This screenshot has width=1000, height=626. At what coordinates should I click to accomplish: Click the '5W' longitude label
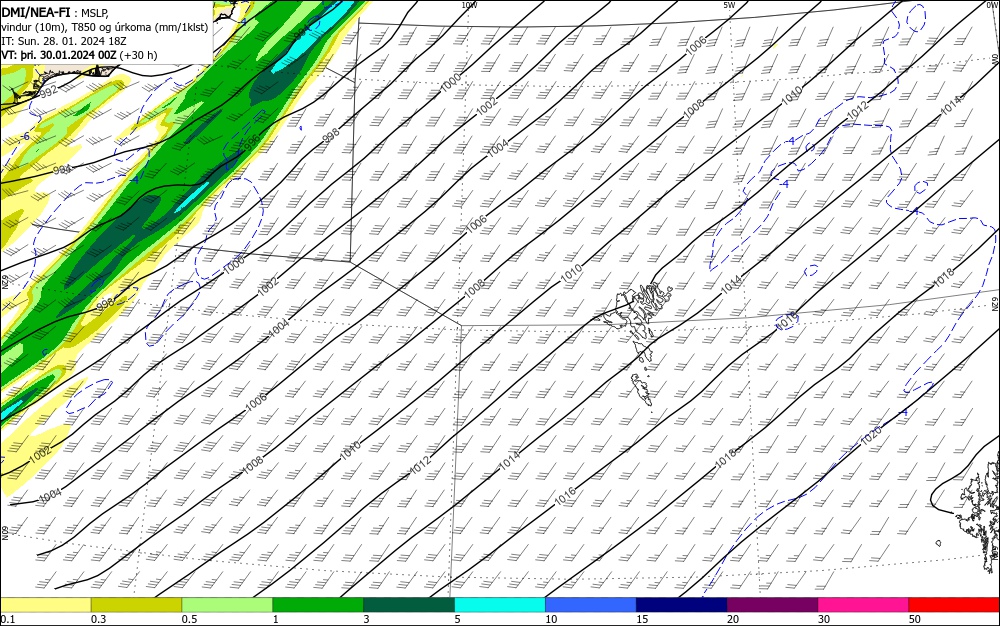[x=729, y=5]
